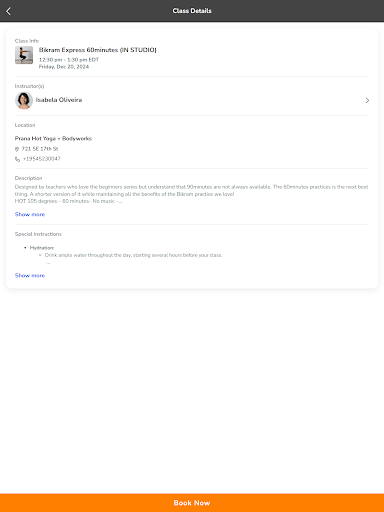Click the date Friday, Dec 20, 2024
Screen dimensions: 384x512
tap(64, 67)
